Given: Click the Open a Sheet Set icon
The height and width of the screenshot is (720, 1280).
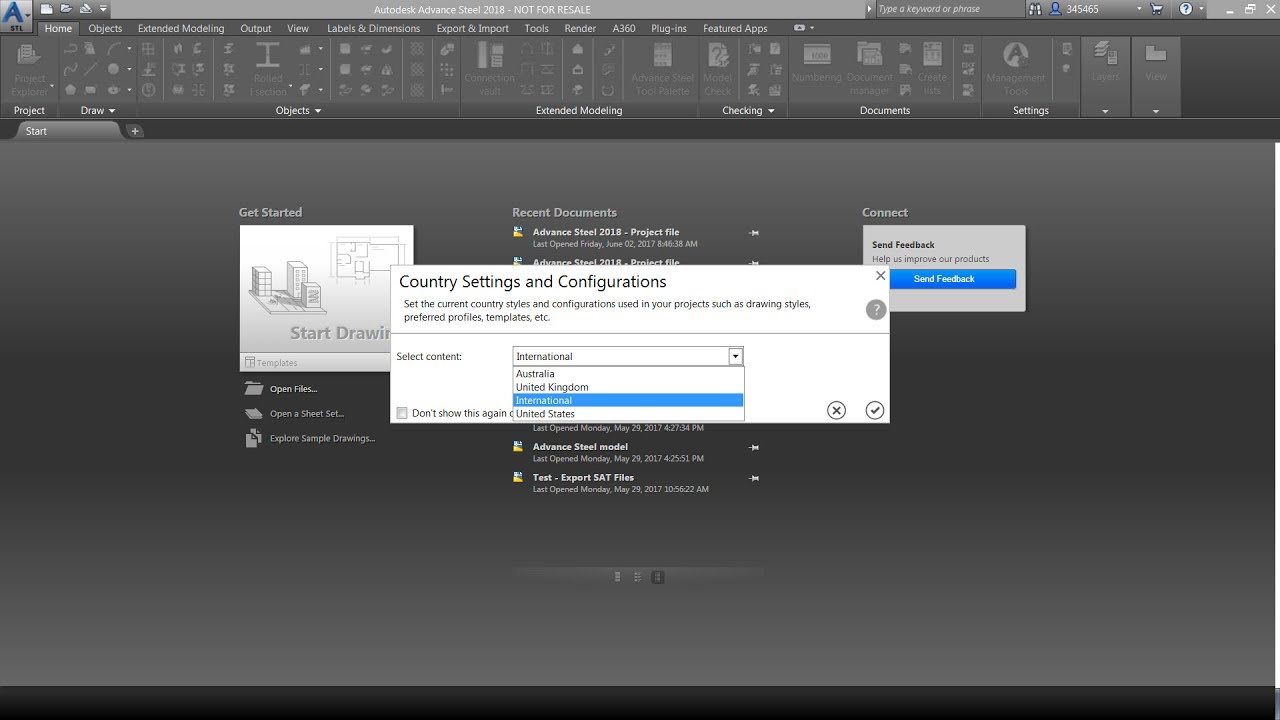Looking at the screenshot, I should pos(254,413).
